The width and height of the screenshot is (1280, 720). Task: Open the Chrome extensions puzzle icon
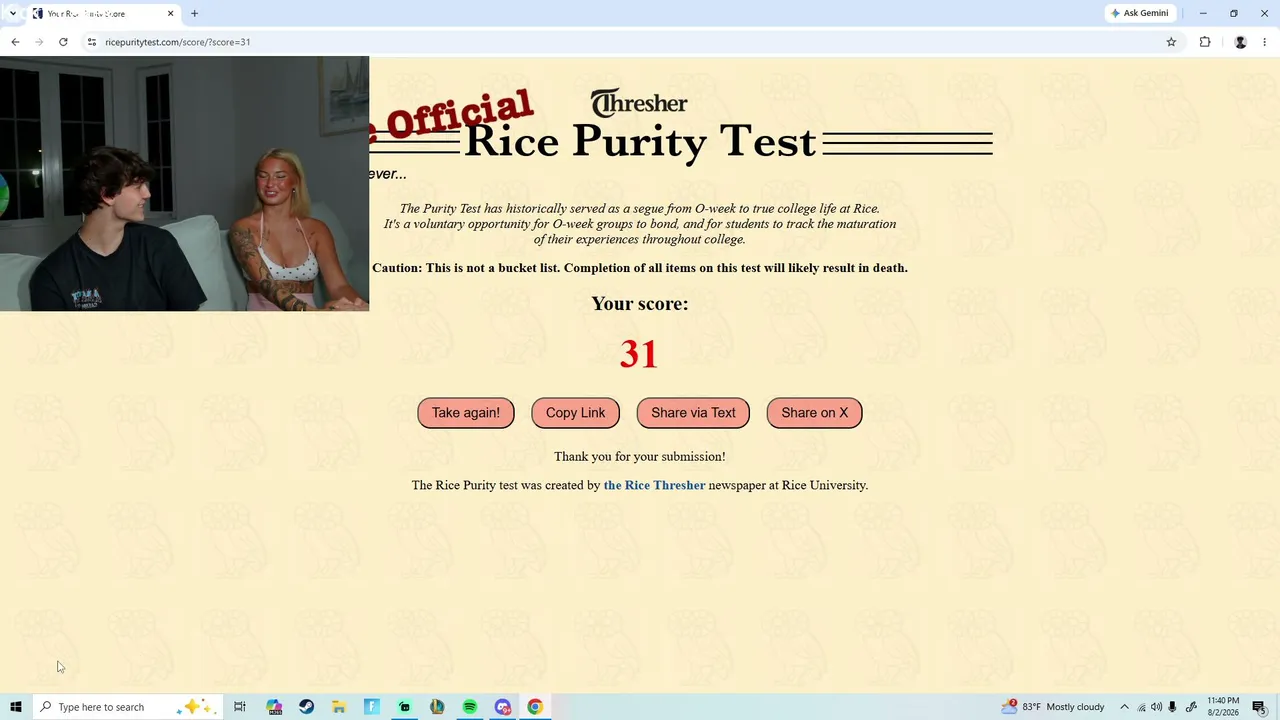[1205, 42]
